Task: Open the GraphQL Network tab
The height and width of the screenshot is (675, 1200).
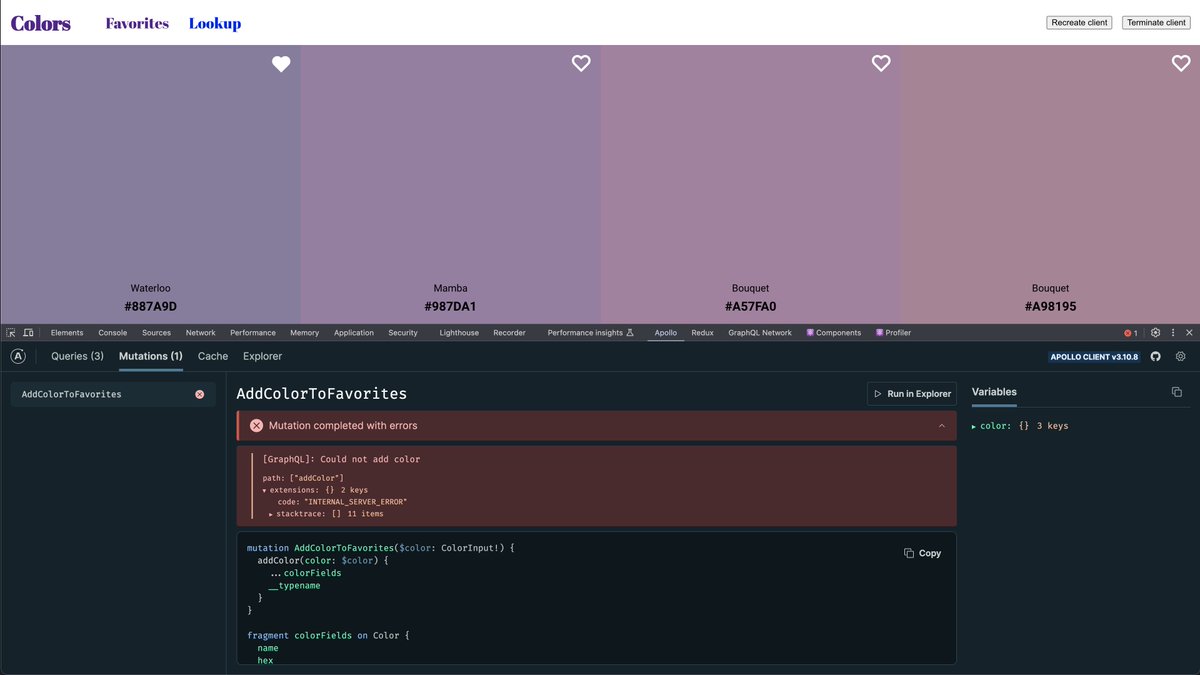Action: tap(760, 333)
